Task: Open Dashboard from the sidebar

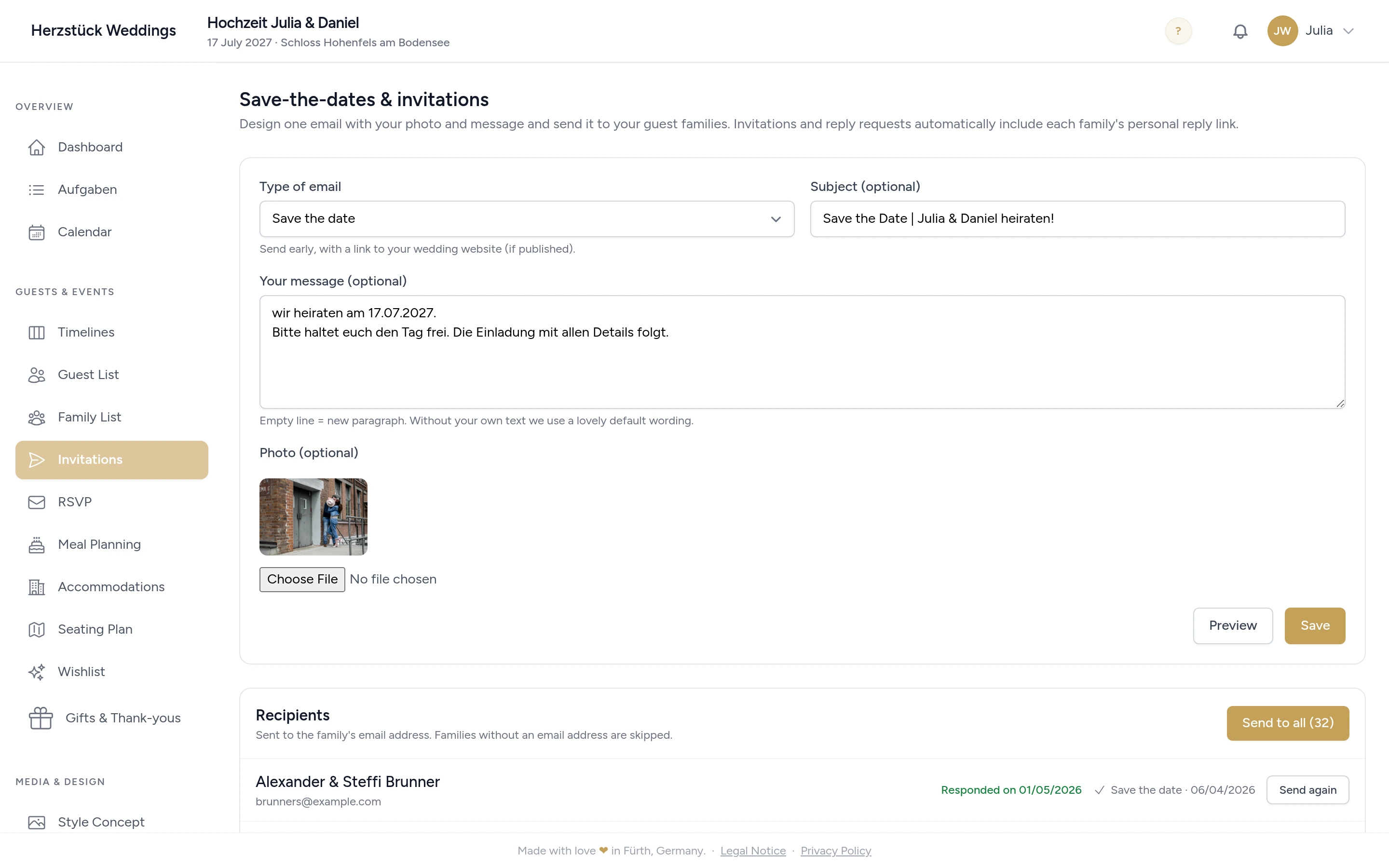Action: 112,148
